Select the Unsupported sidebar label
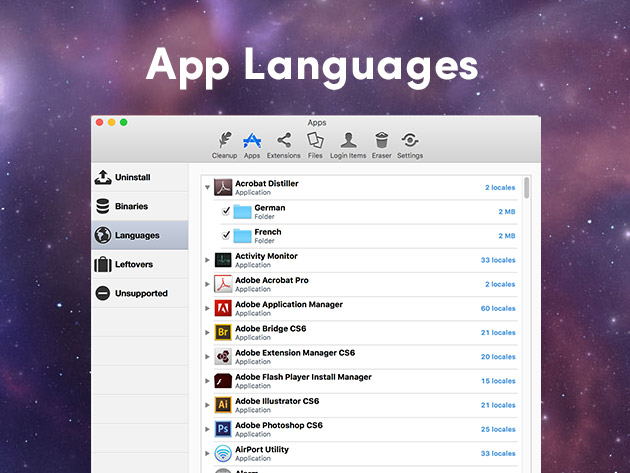 [141, 293]
